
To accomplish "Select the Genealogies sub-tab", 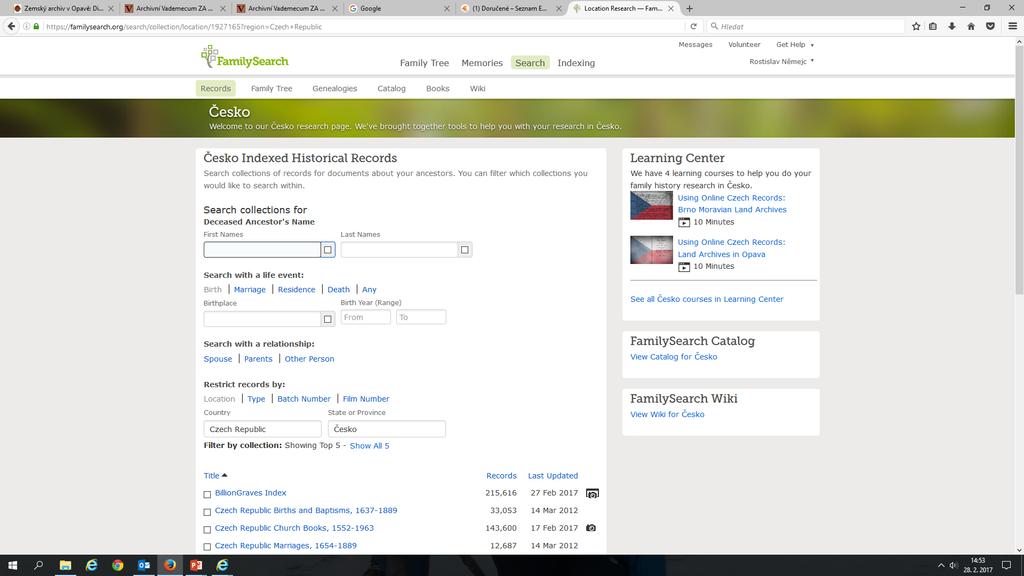I will (334, 88).
